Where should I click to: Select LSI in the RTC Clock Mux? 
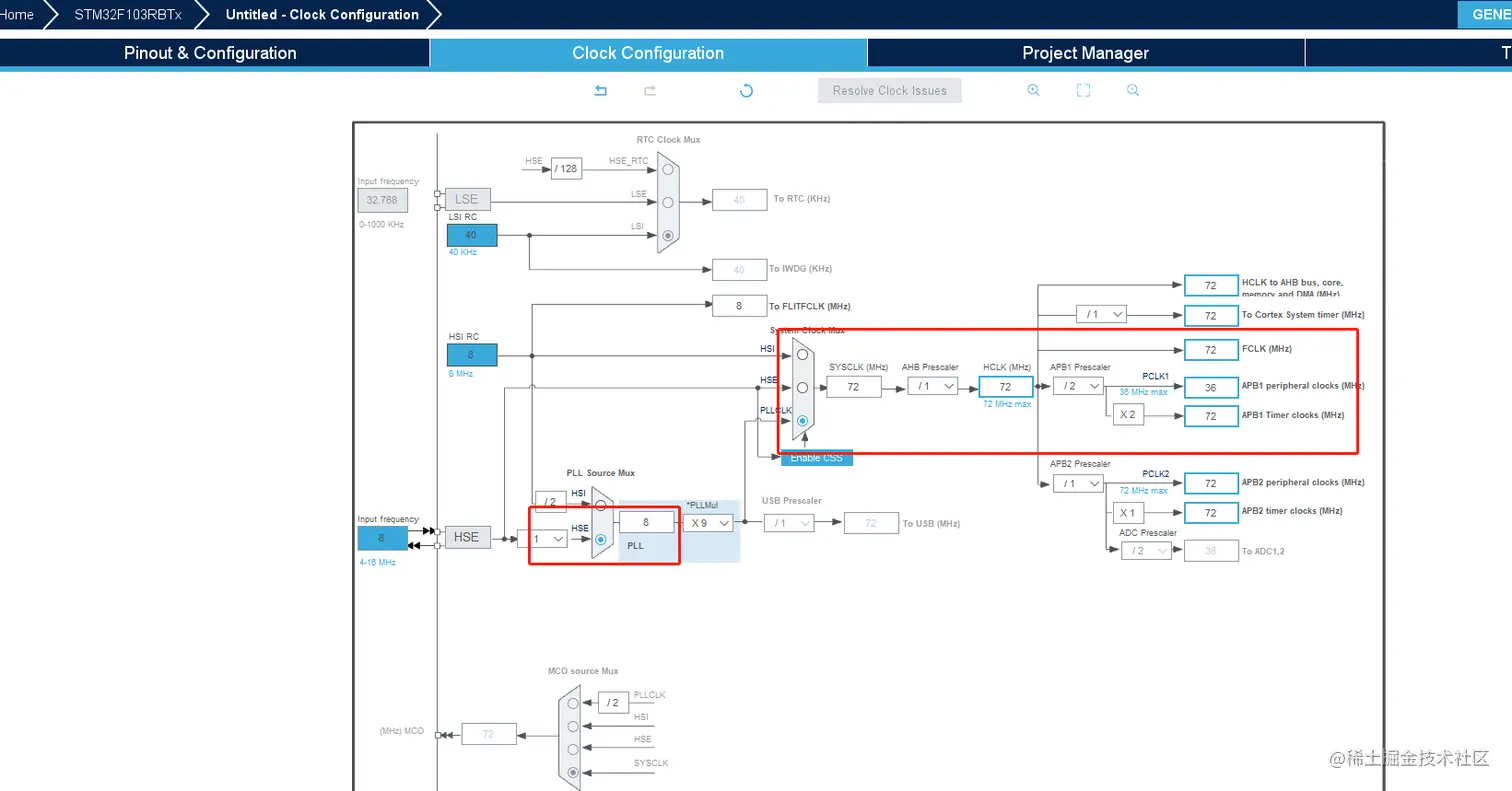tap(668, 235)
